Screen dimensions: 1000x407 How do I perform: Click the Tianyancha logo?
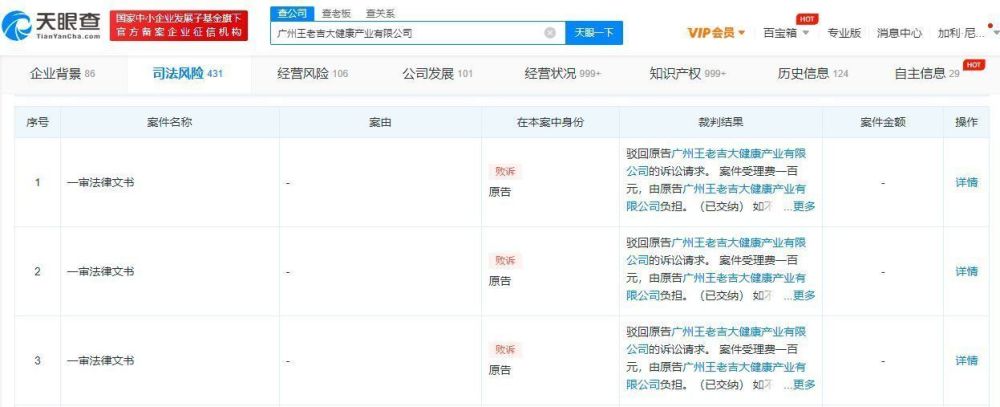(52, 26)
